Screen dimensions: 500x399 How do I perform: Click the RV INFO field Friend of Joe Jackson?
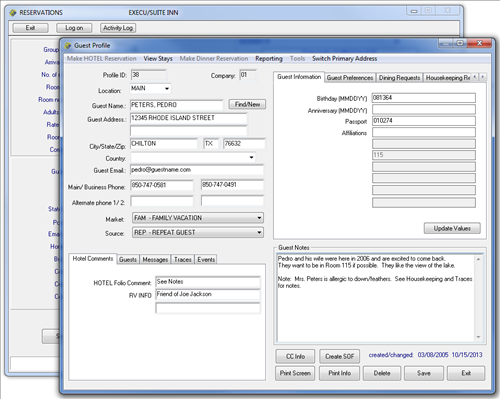(208, 294)
